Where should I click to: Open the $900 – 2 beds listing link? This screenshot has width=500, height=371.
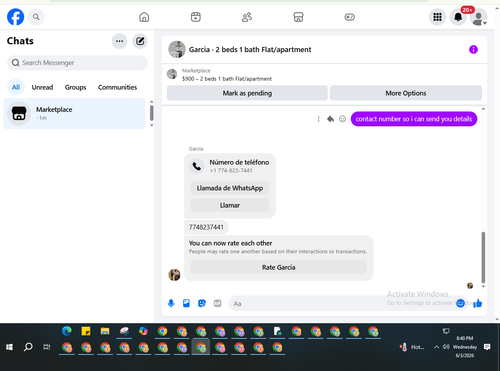point(227,79)
